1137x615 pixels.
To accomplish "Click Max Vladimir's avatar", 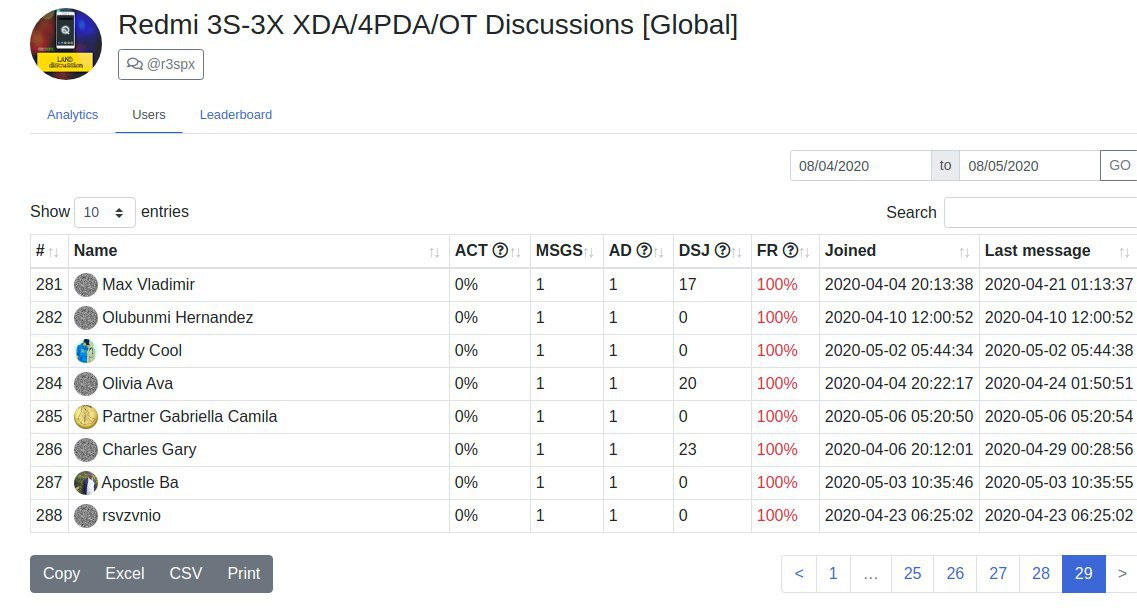I will coord(86,285).
